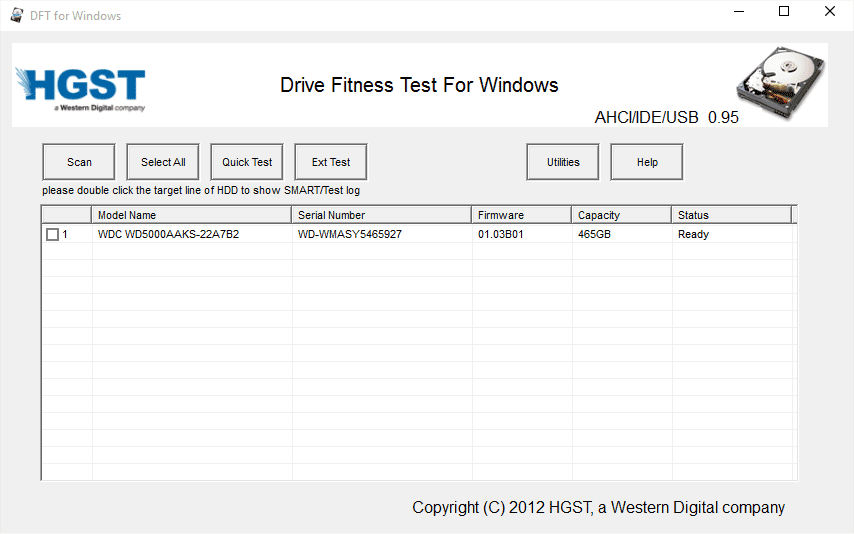
Task: Sort by Model Name column header
Action: [x=192, y=215]
